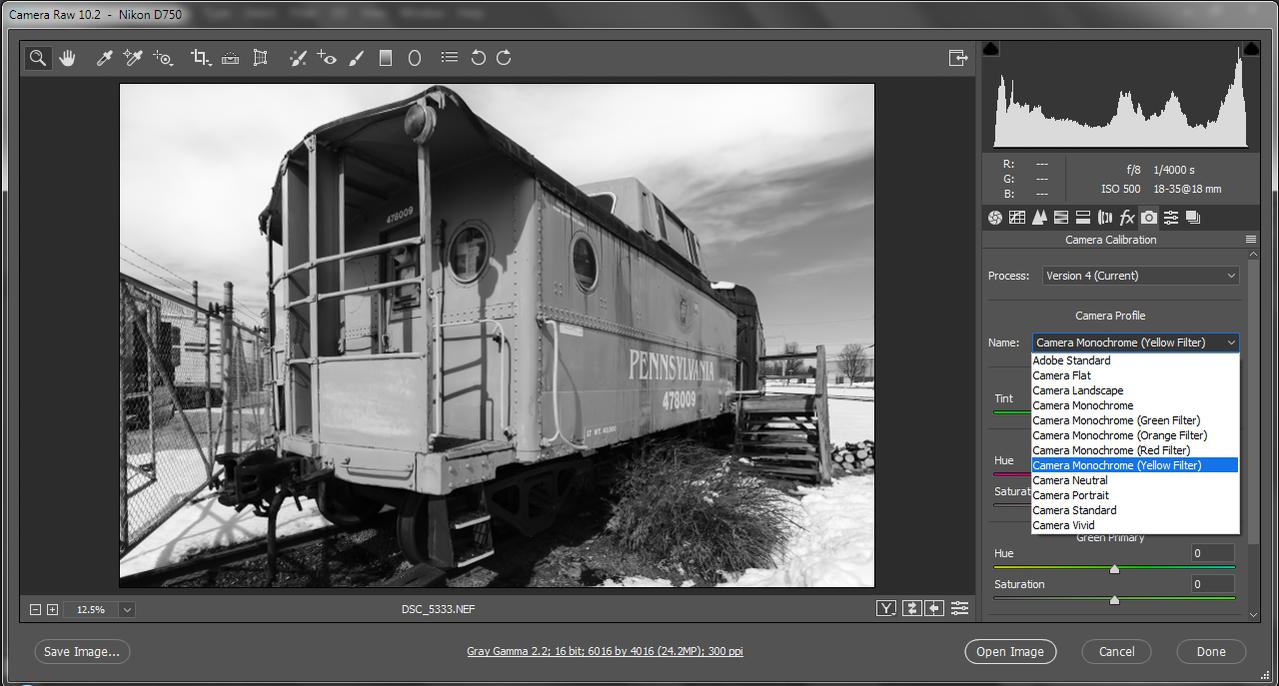
Task: Rotate image 90 degrees clockwise
Action: [504, 58]
